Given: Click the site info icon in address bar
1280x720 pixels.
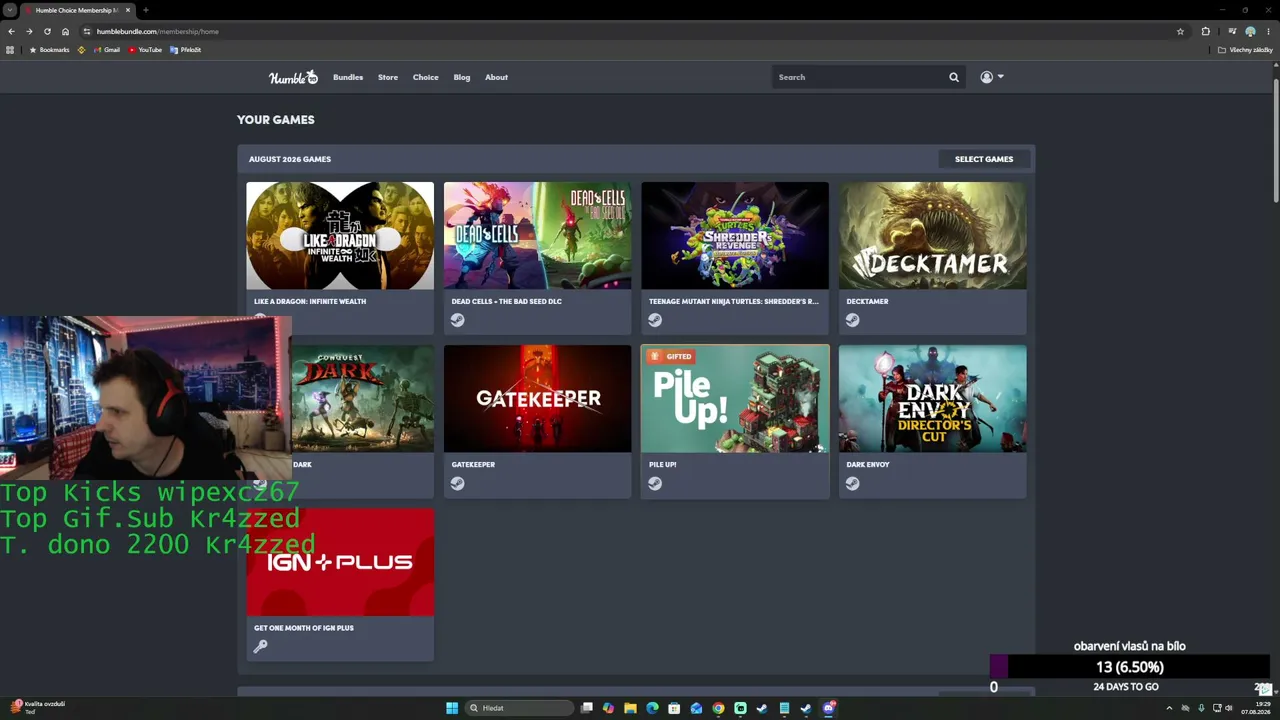Looking at the screenshot, I should click(87, 31).
